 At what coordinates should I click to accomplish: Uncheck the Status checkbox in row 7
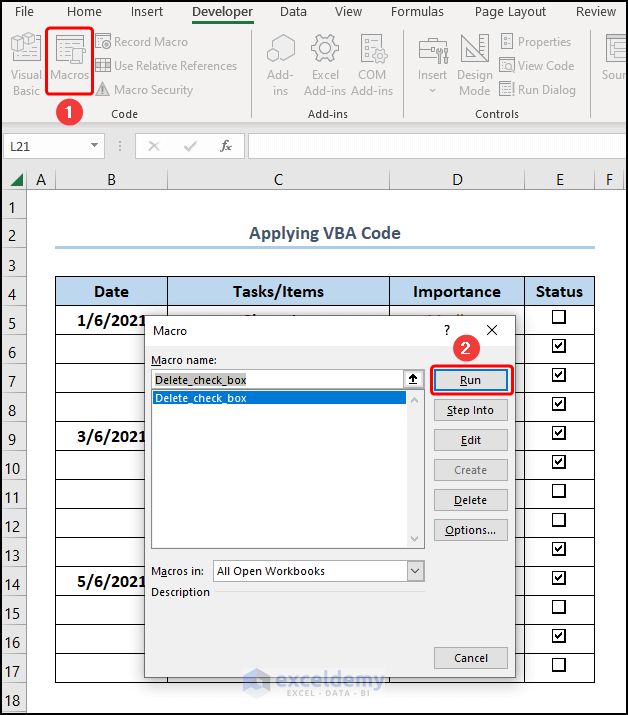pos(559,375)
